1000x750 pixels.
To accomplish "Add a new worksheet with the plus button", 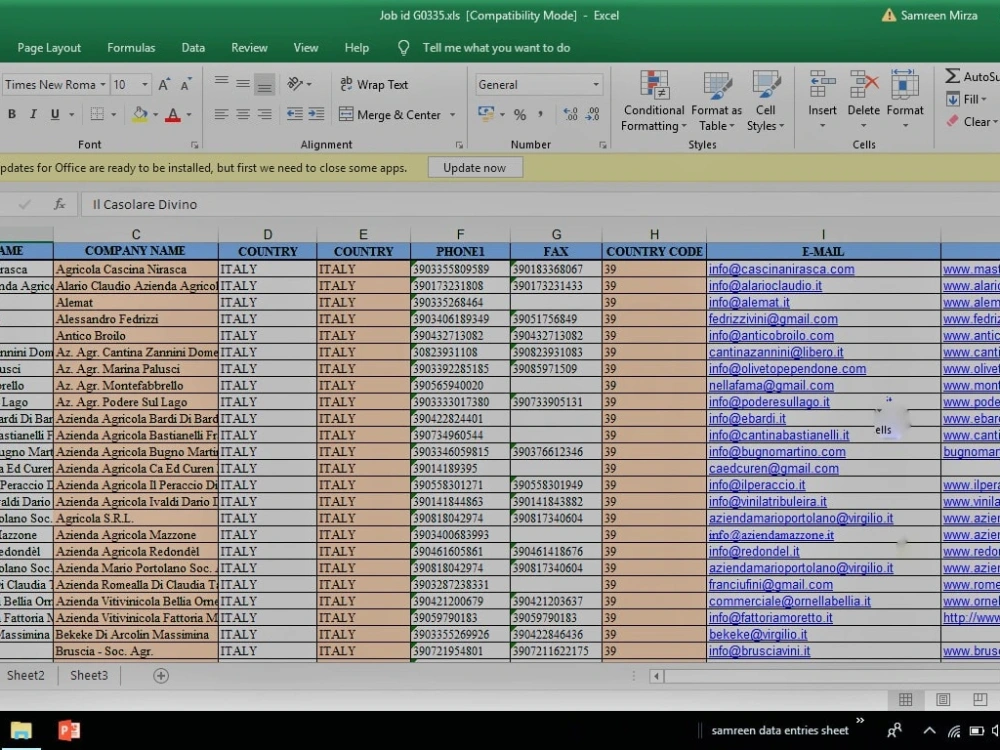I will click(160, 675).
